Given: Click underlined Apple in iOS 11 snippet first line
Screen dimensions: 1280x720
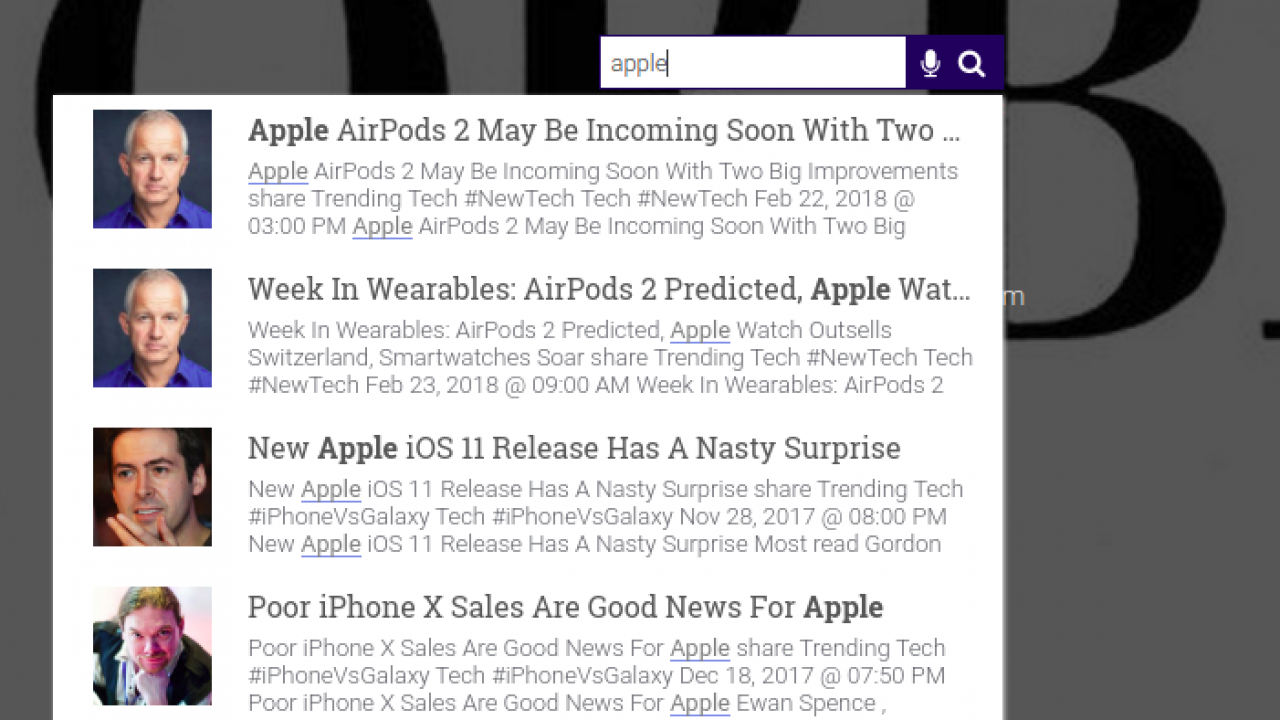Looking at the screenshot, I should [331, 490].
